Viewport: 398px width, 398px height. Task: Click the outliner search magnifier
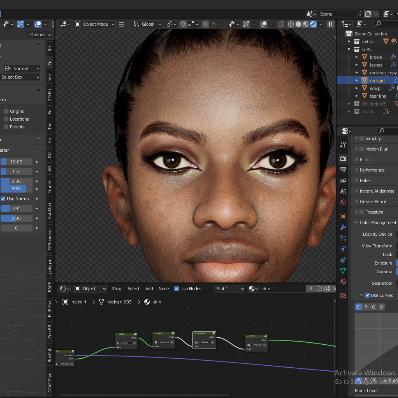(x=378, y=24)
